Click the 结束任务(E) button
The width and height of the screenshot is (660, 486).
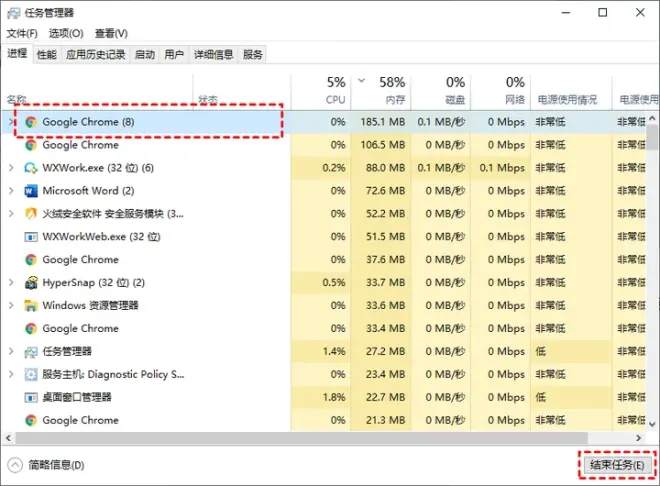tap(617, 465)
